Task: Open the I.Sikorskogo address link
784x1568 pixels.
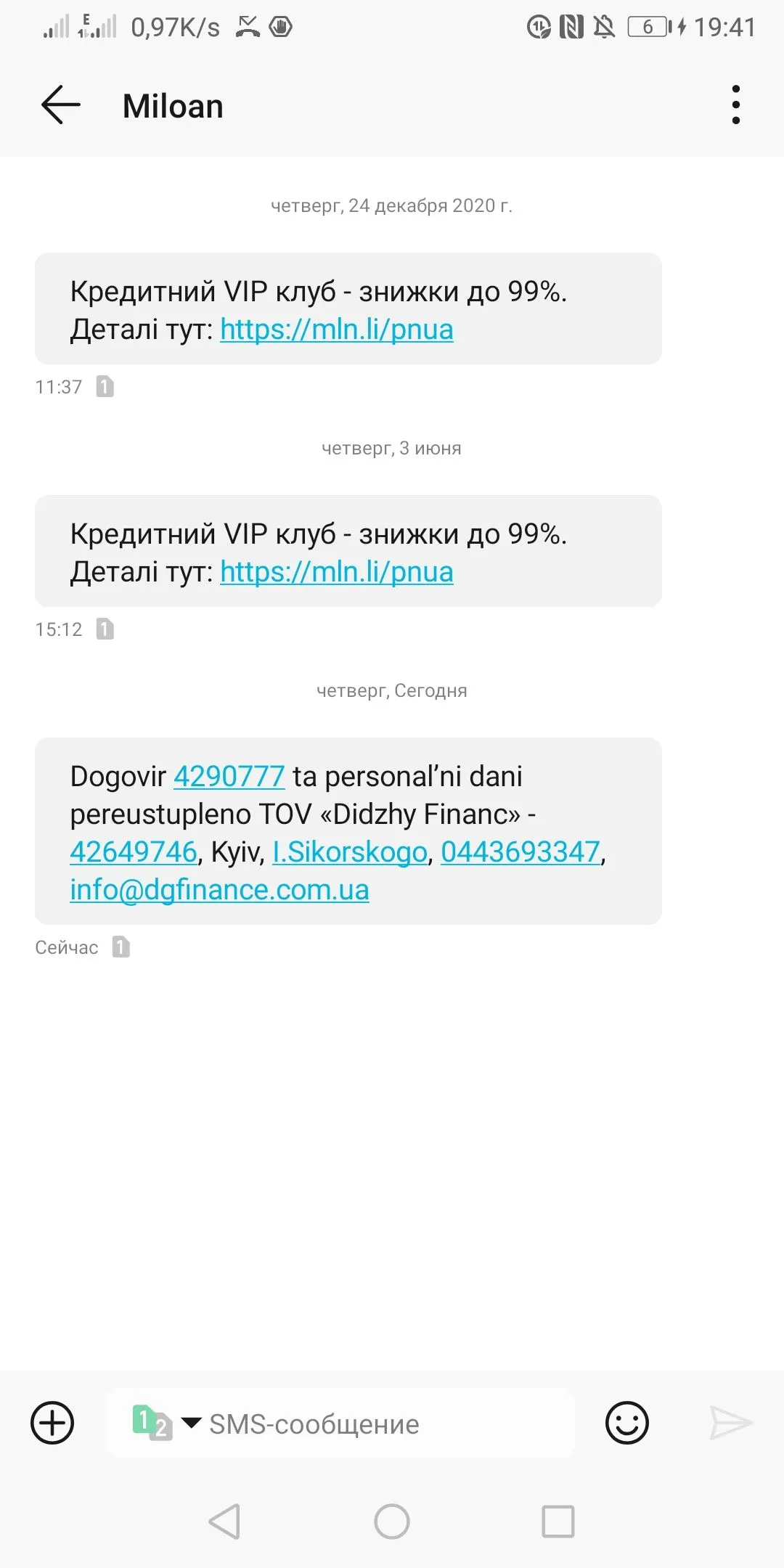Action: [x=350, y=852]
